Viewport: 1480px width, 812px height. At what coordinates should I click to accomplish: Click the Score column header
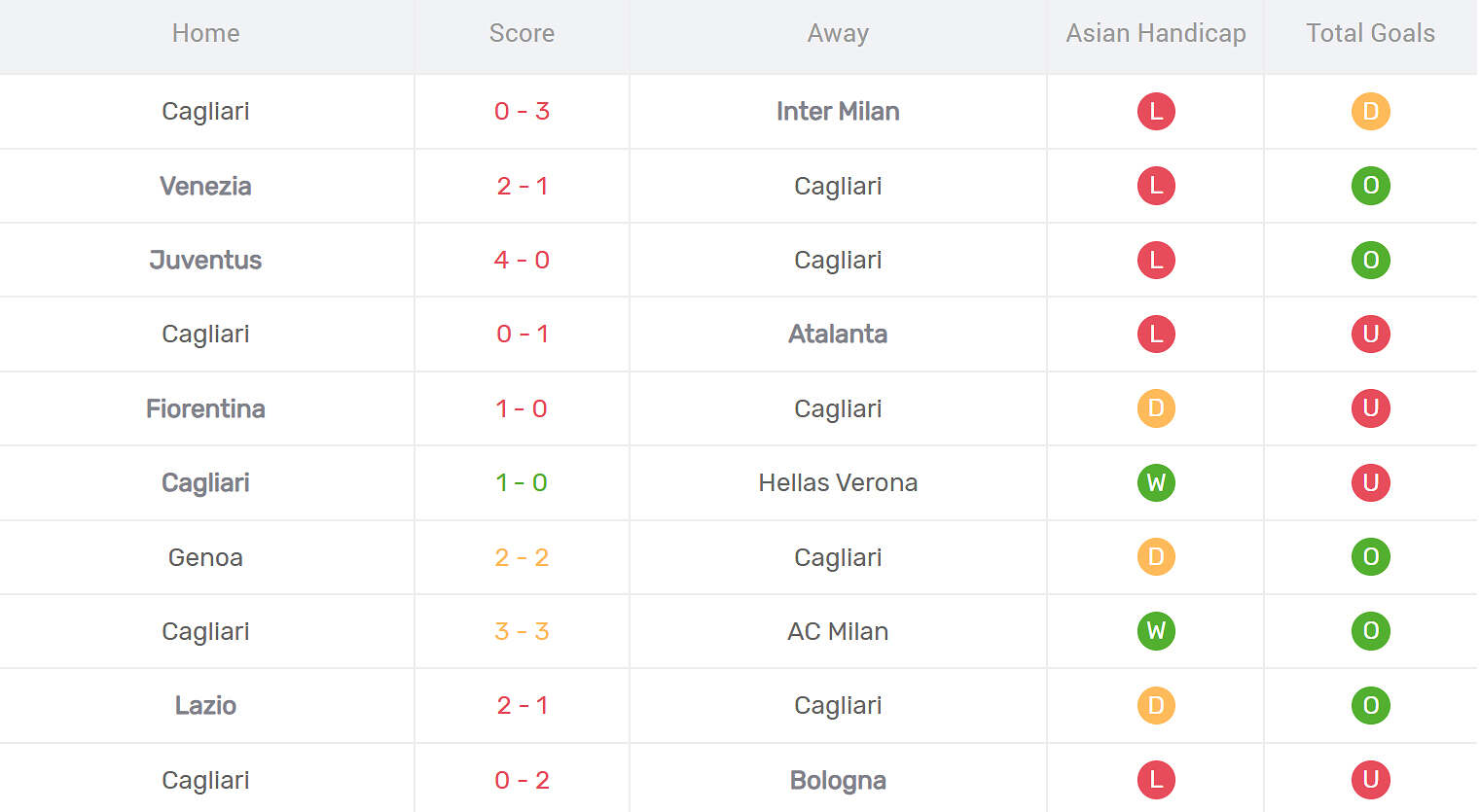point(522,33)
